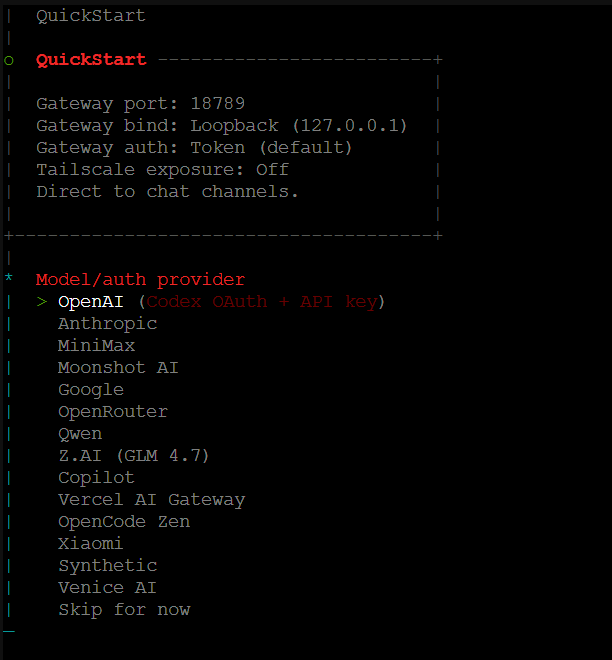Select the Qwen provider entry
This screenshot has height=660, width=612.
(80, 434)
